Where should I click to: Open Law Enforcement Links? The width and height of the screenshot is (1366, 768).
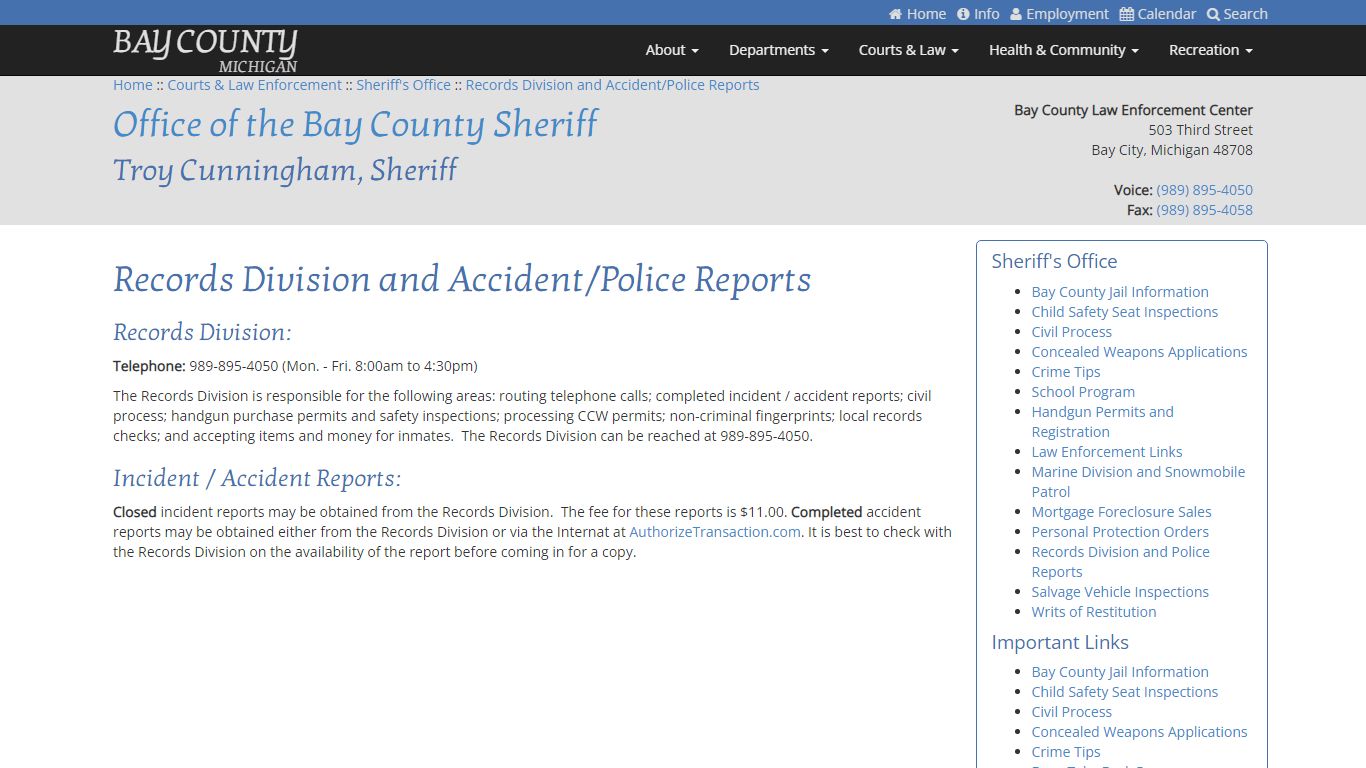[x=1107, y=452]
